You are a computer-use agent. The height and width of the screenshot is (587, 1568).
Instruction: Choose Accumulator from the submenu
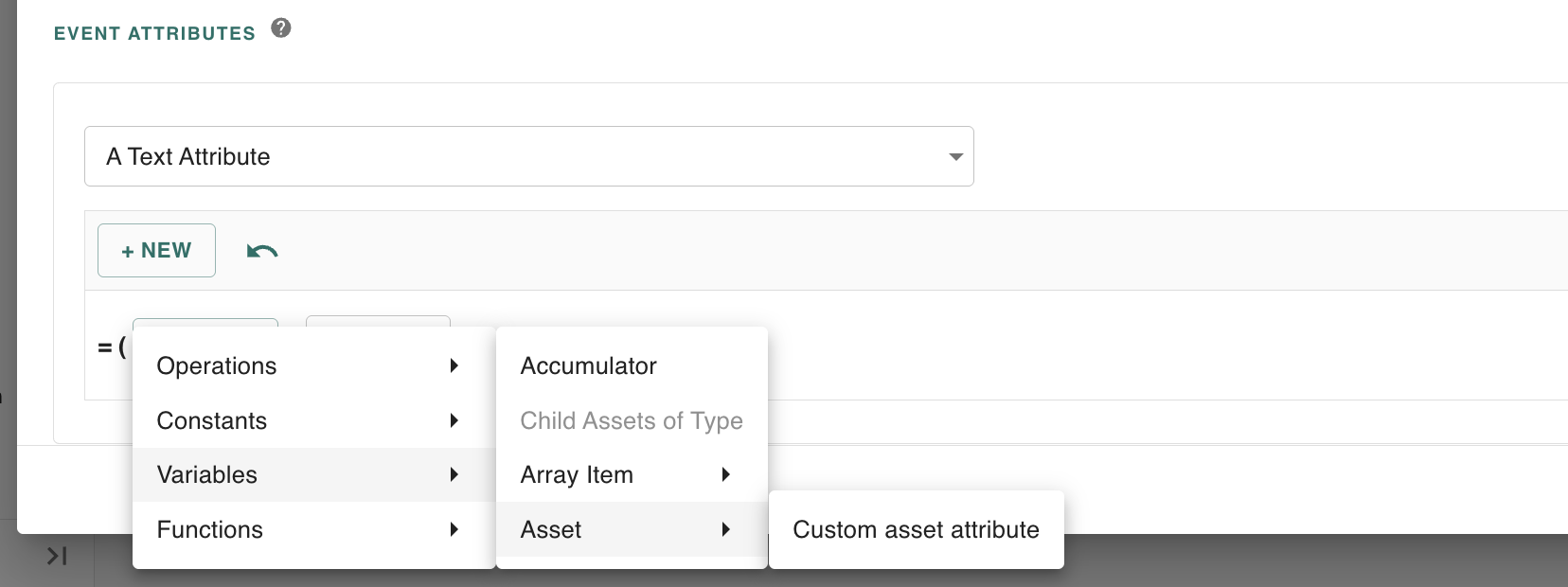point(588,366)
